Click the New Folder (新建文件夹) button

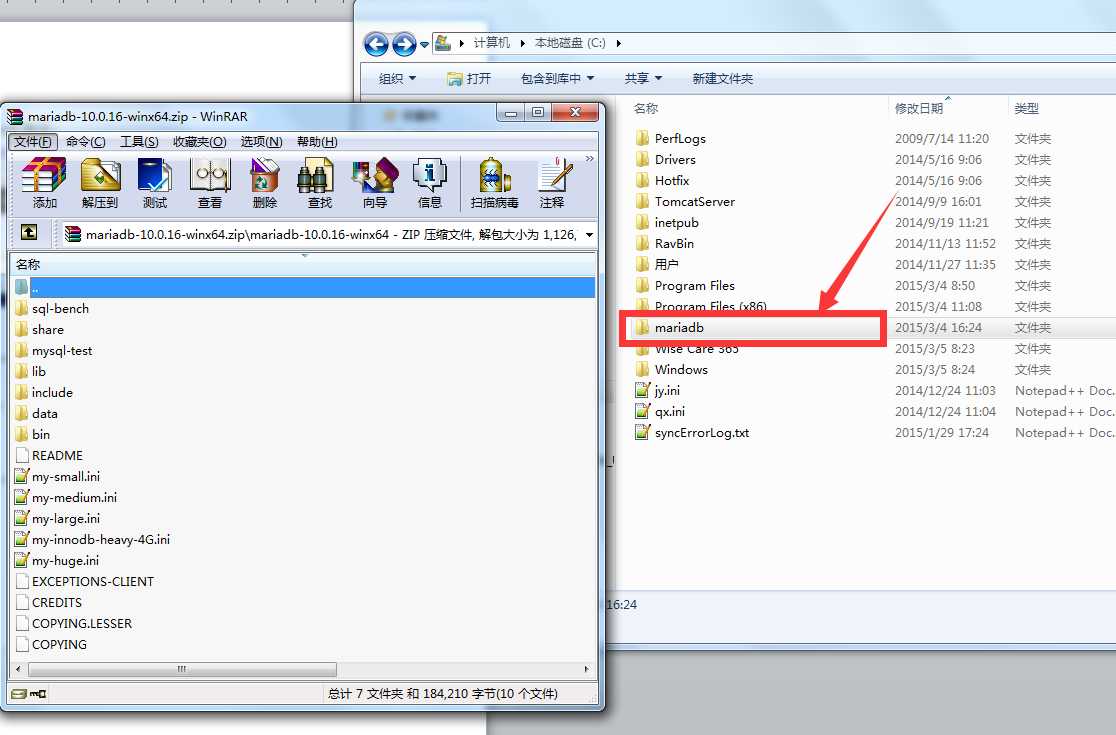[722, 78]
